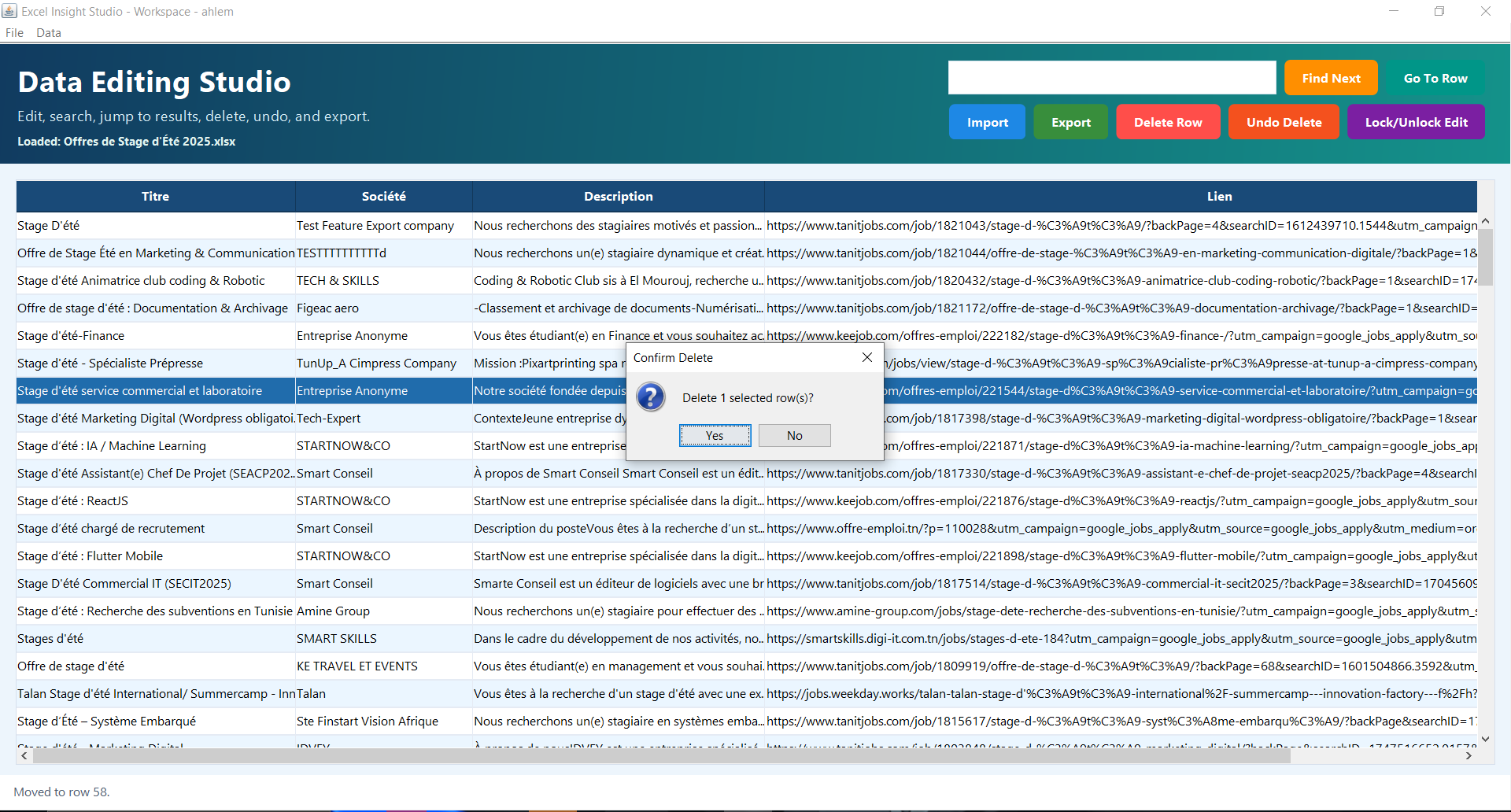Click the horizontal scrollbar left arrow
Image resolution: width=1511 pixels, height=812 pixels.
(24, 755)
